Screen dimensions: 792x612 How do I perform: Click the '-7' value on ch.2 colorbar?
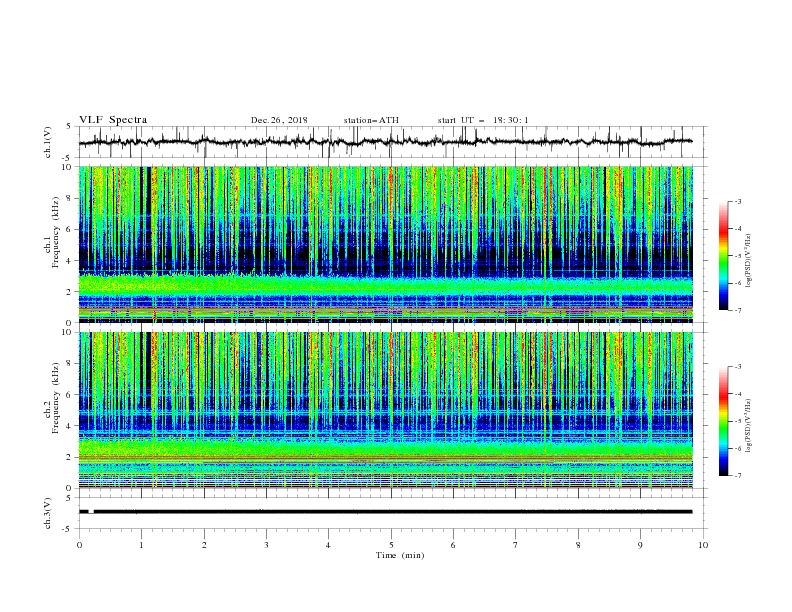click(738, 476)
